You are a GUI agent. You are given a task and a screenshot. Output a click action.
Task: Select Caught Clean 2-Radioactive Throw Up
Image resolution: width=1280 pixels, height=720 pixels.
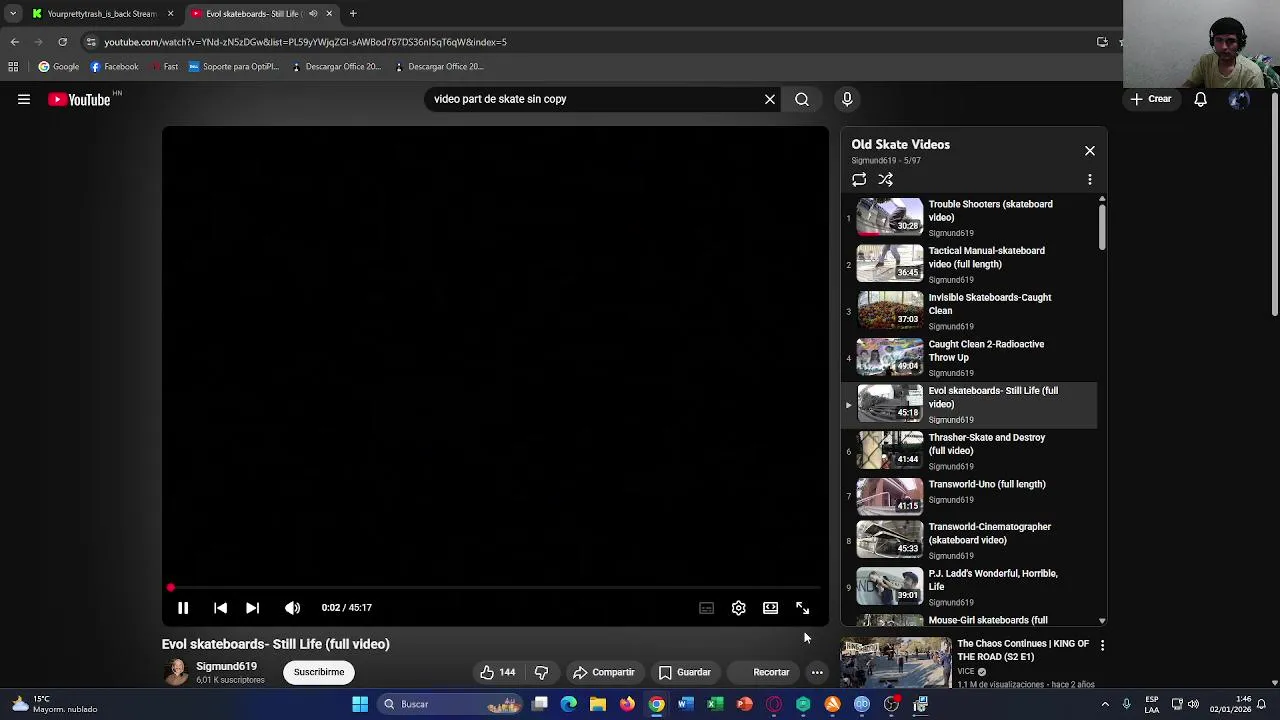969,357
